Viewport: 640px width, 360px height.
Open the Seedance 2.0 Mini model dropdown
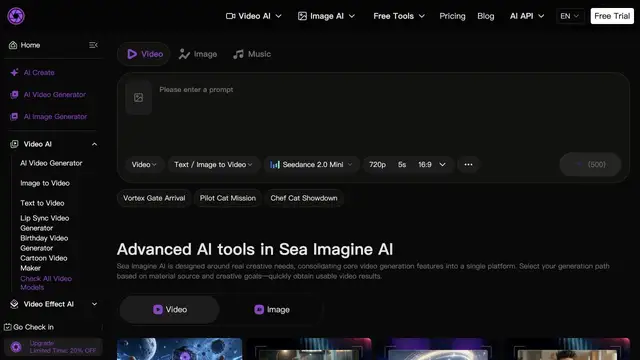click(311, 164)
